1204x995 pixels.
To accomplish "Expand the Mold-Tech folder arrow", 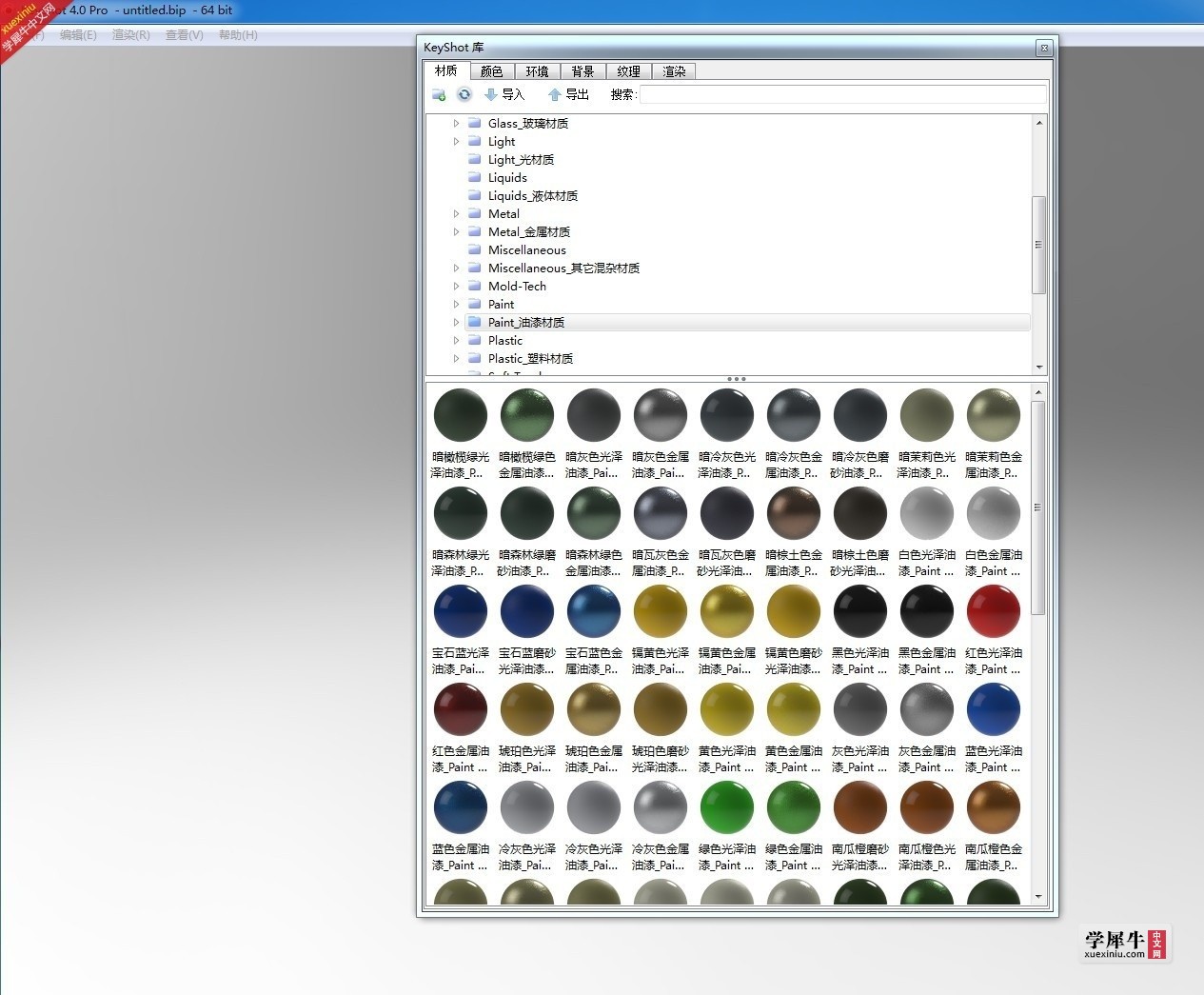I will [x=456, y=287].
